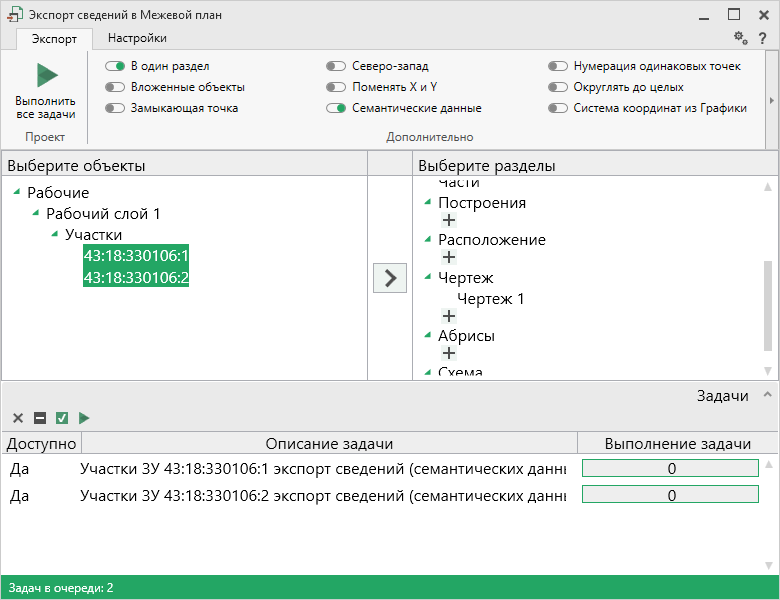This screenshot has height=600, width=780.
Task: Open the Настройки tab
Action: (x=137, y=38)
